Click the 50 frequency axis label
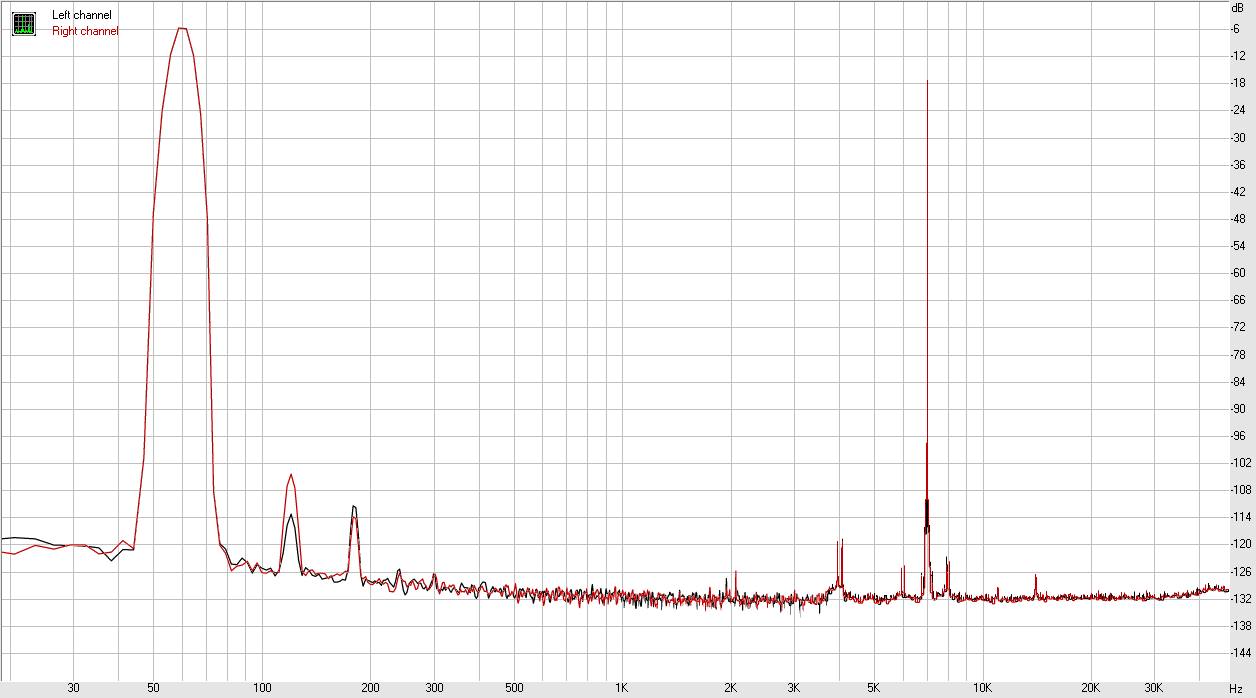This screenshot has height=698, width=1256. (153, 688)
